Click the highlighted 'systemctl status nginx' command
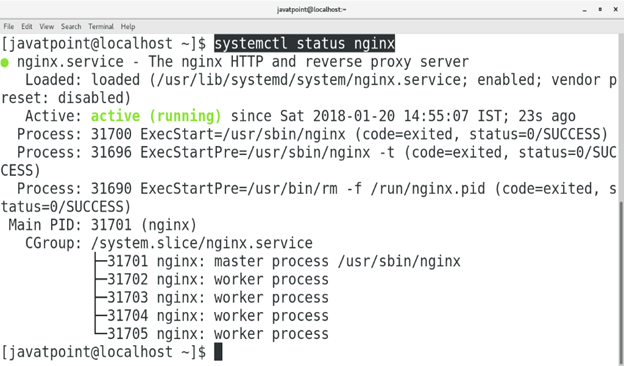This screenshot has width=624, height=366. [x=304, y=43]
